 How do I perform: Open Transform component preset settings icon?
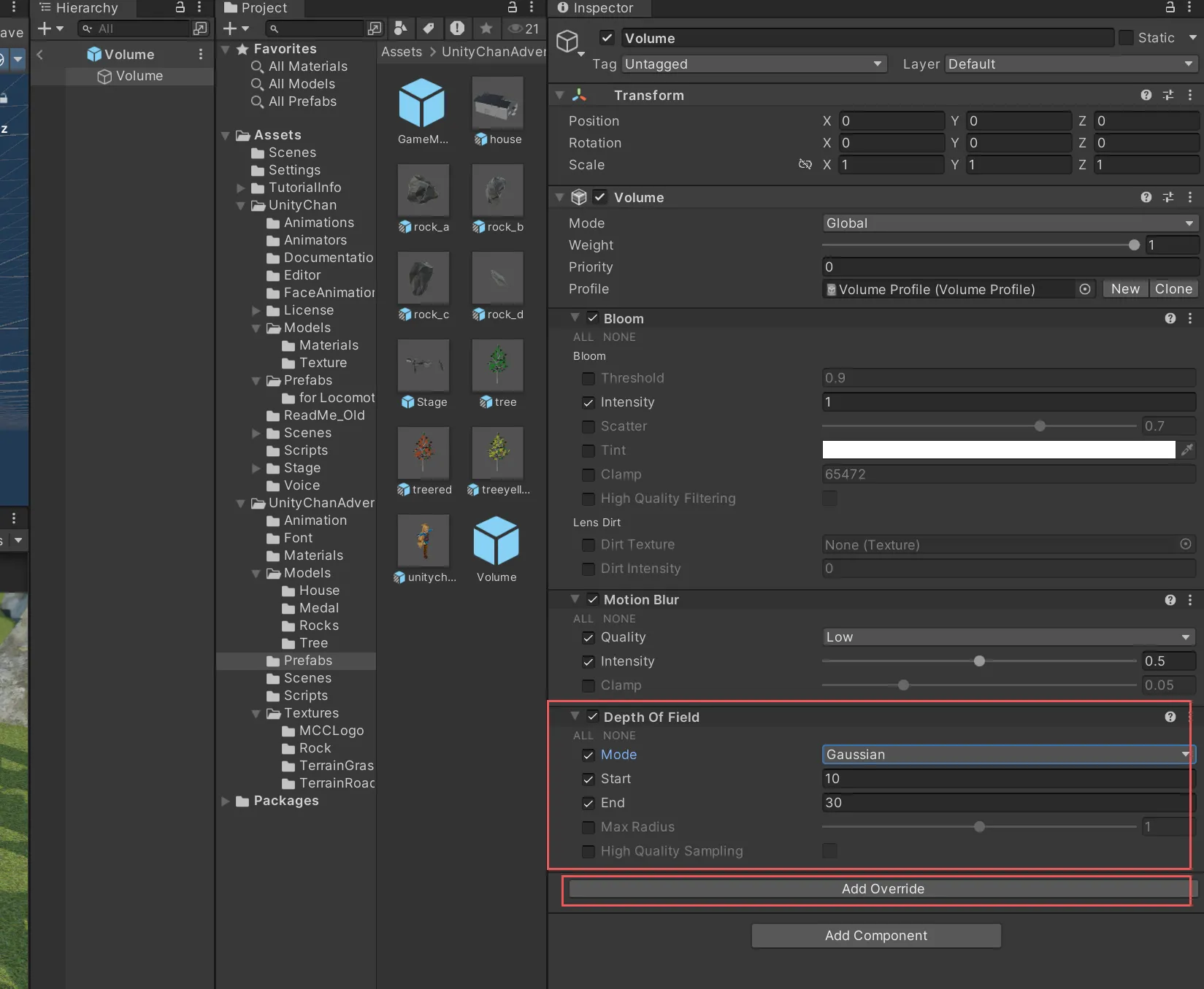click(x=1168, y=95)
